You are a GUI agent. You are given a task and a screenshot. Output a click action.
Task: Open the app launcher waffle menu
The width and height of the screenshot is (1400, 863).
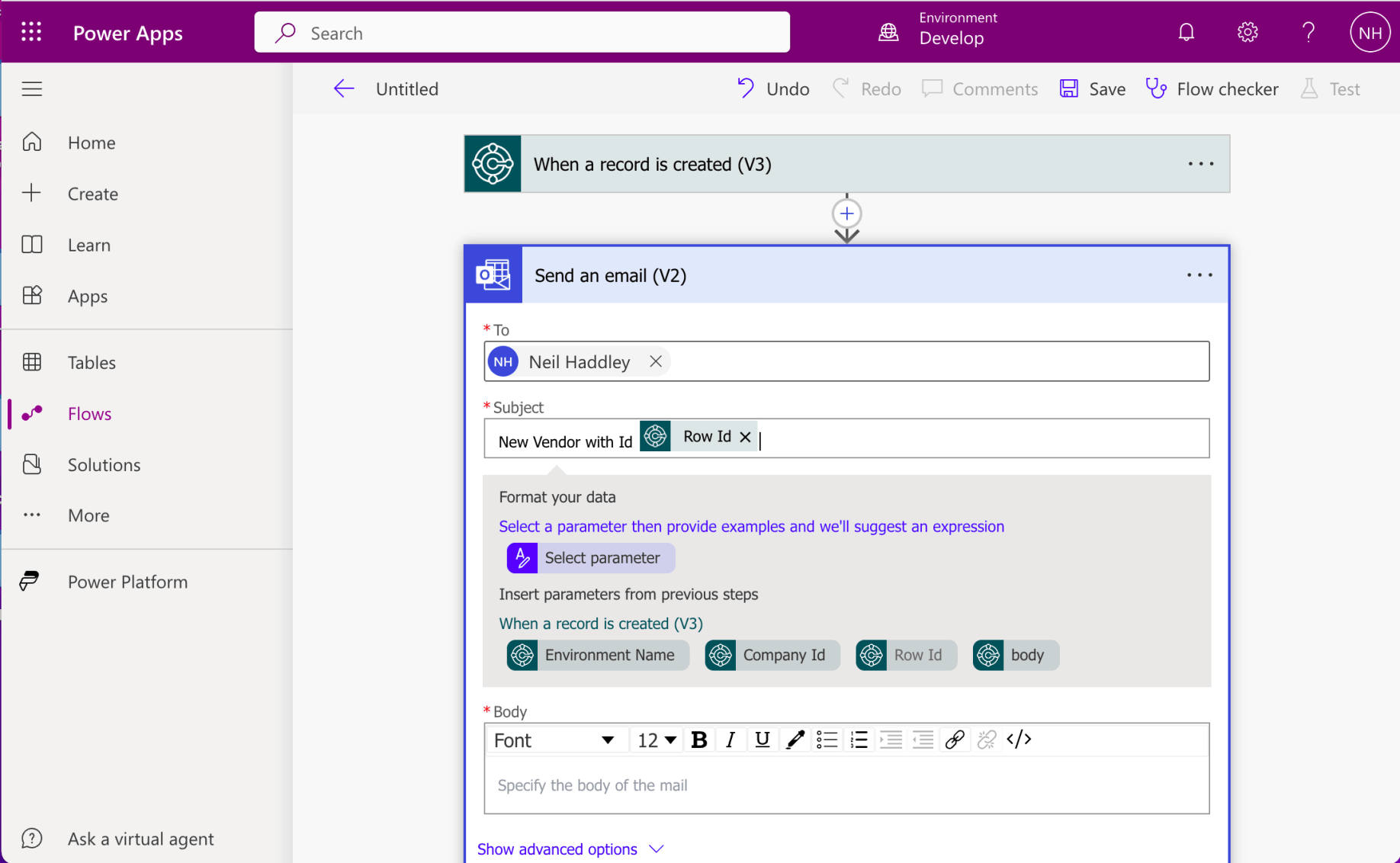coord(31,32)
